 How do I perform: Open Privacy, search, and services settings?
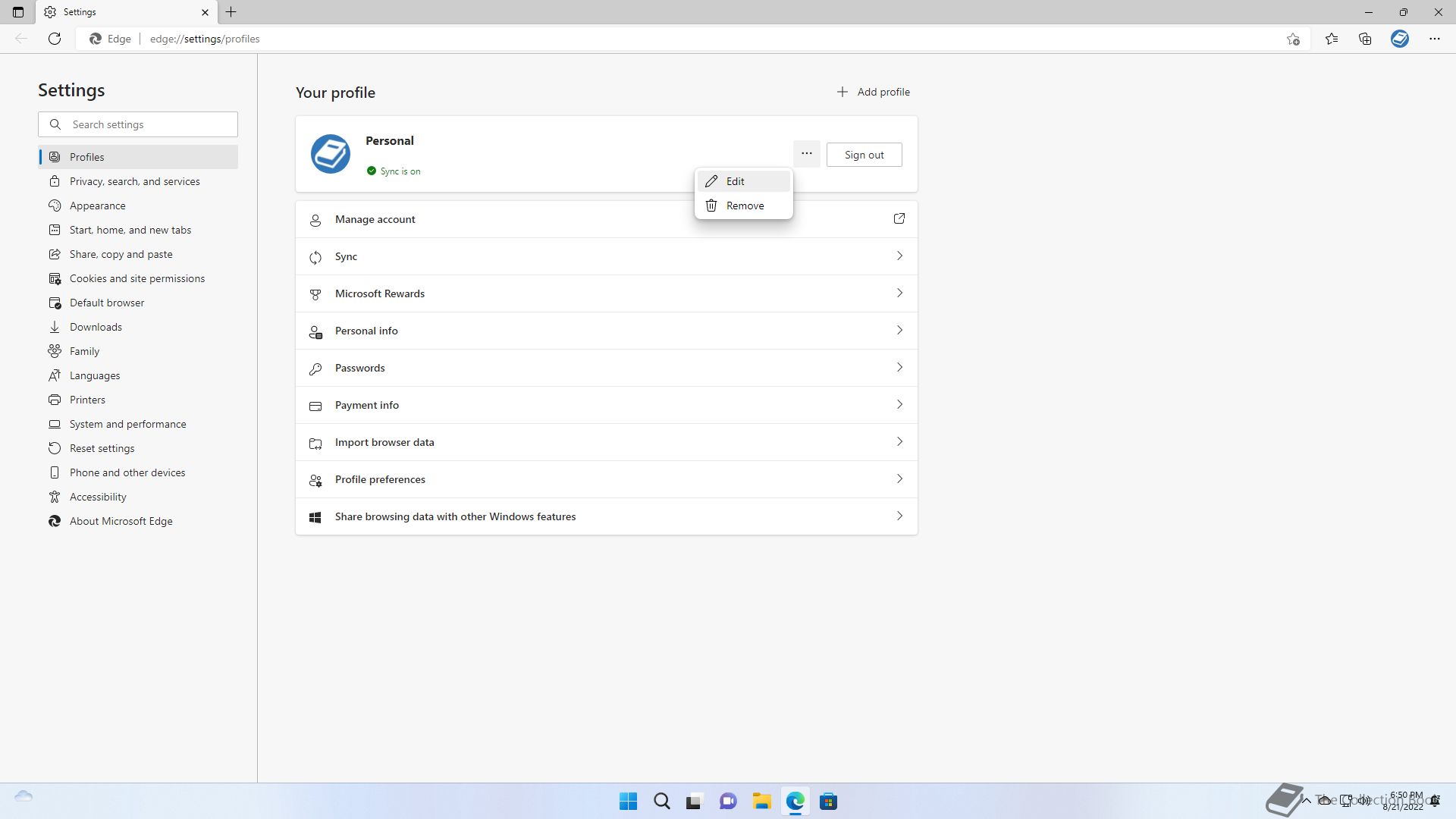coord(138,181)
